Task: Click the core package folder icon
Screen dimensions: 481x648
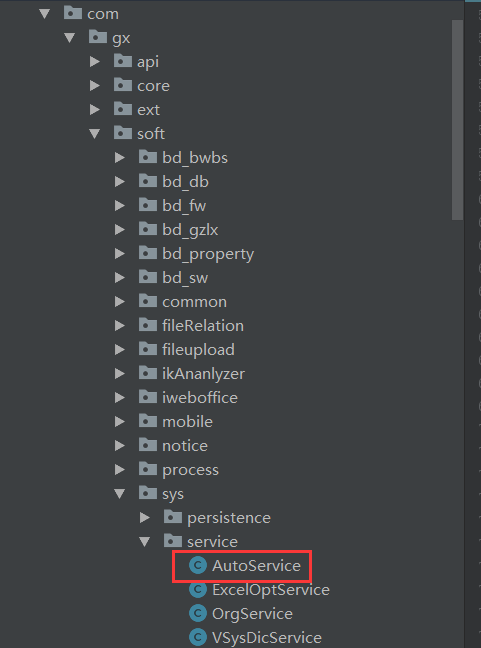Action: pos(123,85)
